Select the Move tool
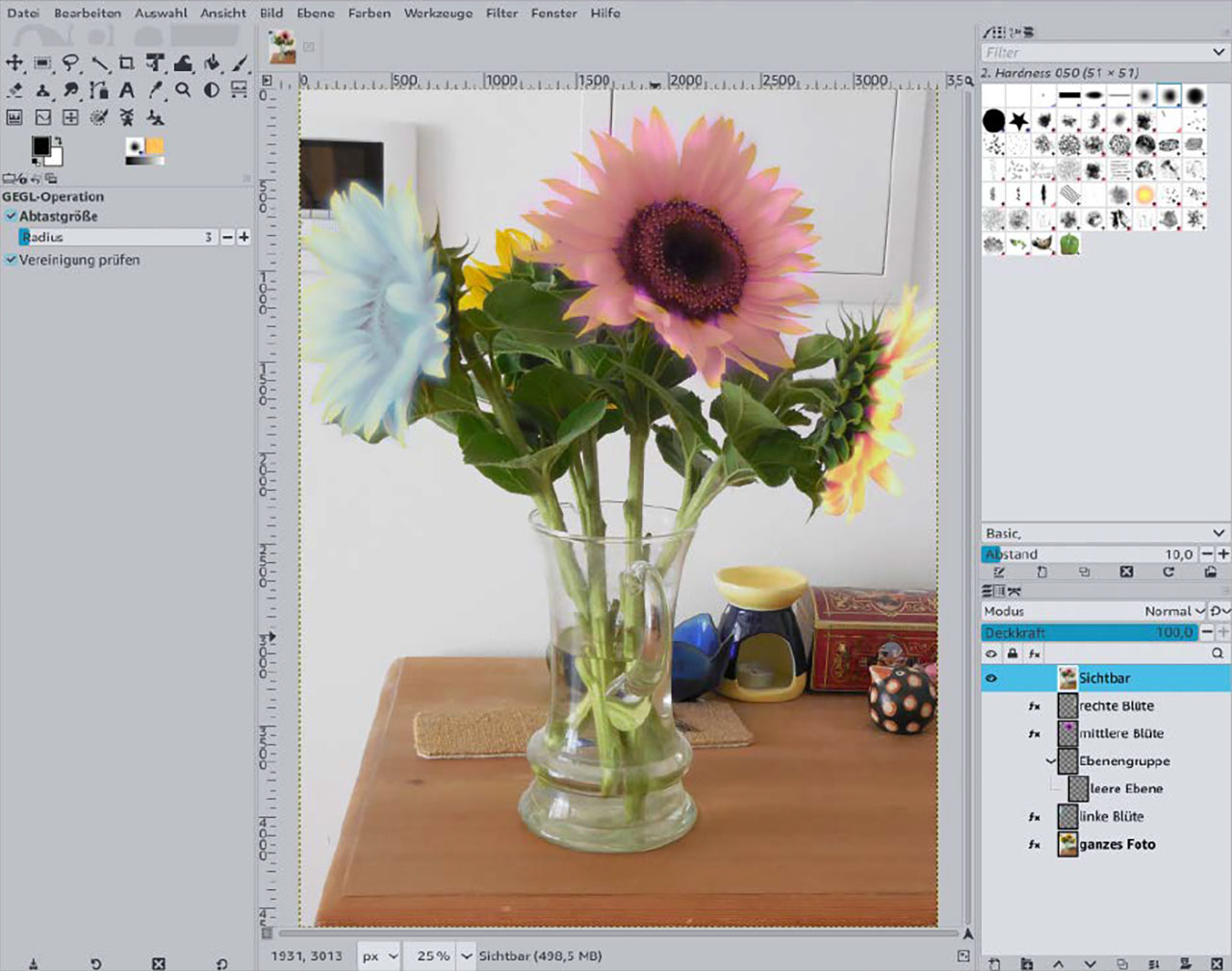Viewport: 1232px width, 971px height. tap(13, 63)
